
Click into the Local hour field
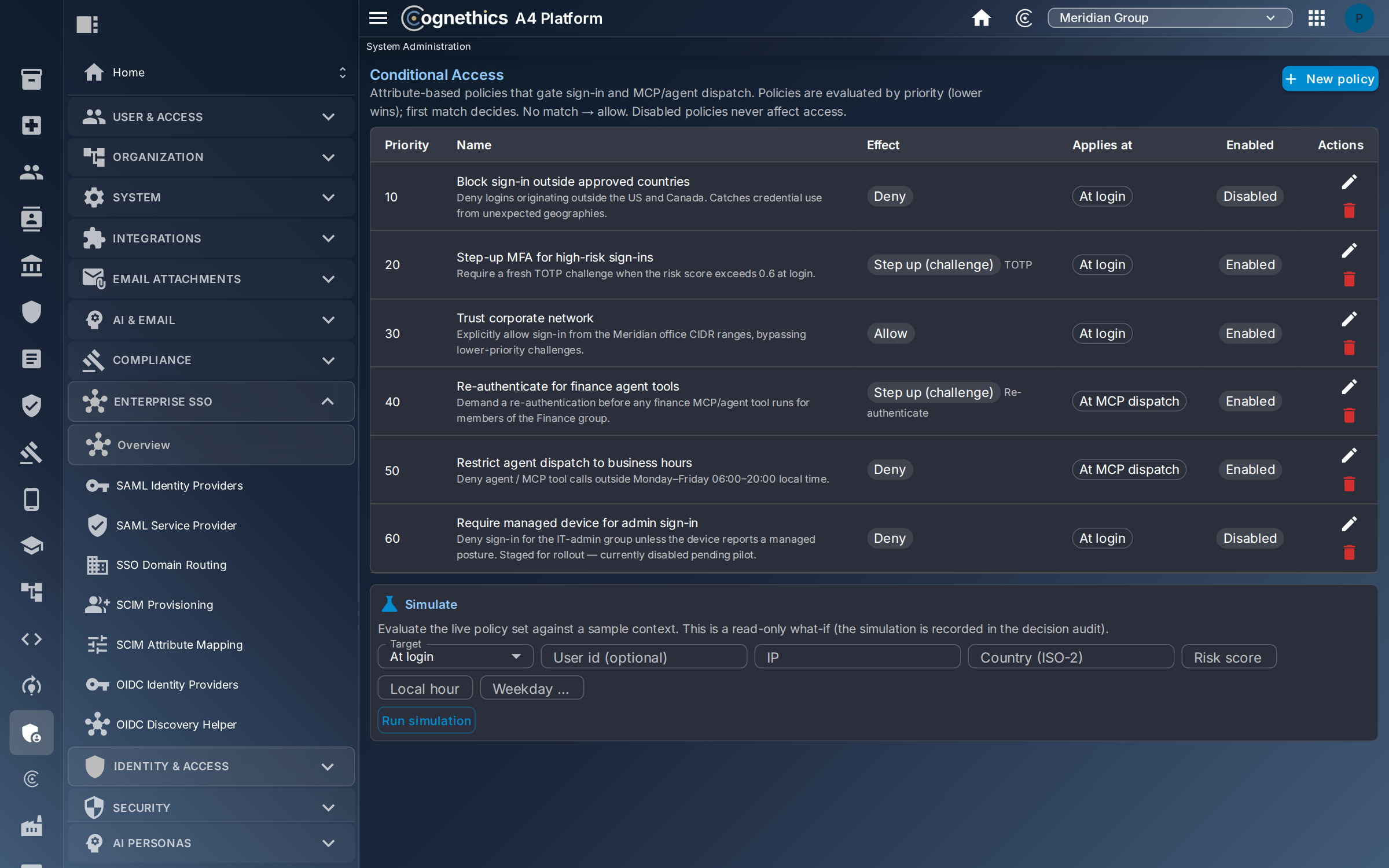pyautogui.click(x=425, y=688)
